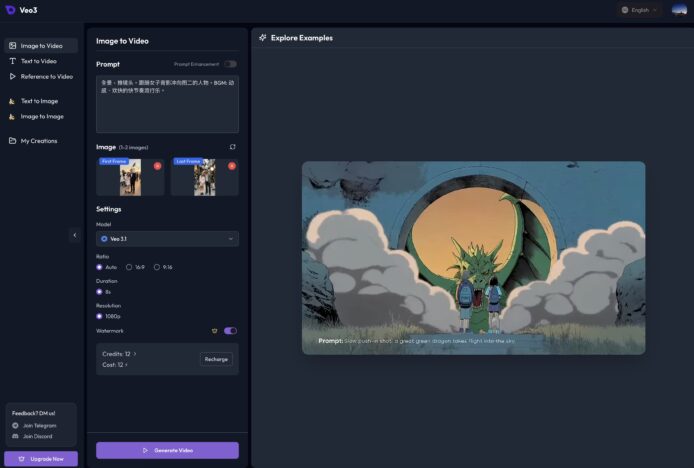Remove the First Frame image
Screen dimensions: 694x468
tap(157, 165)
